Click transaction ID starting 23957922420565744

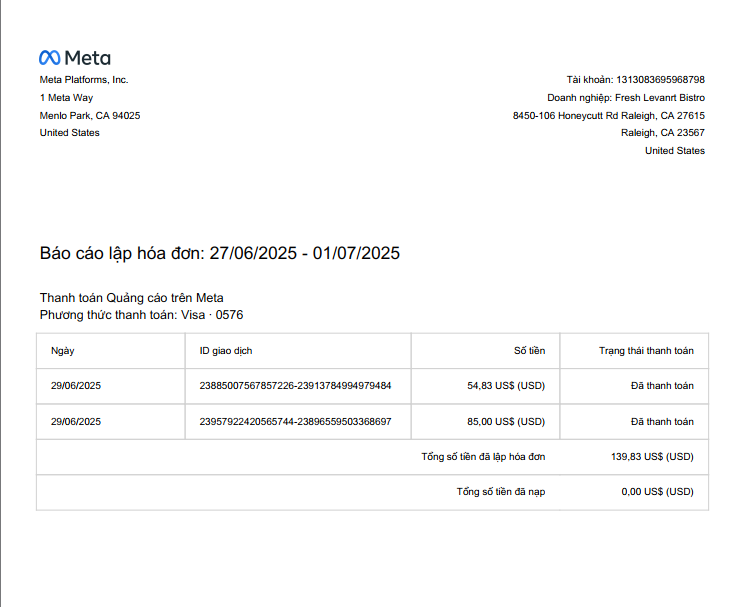(x=295, y=422)
